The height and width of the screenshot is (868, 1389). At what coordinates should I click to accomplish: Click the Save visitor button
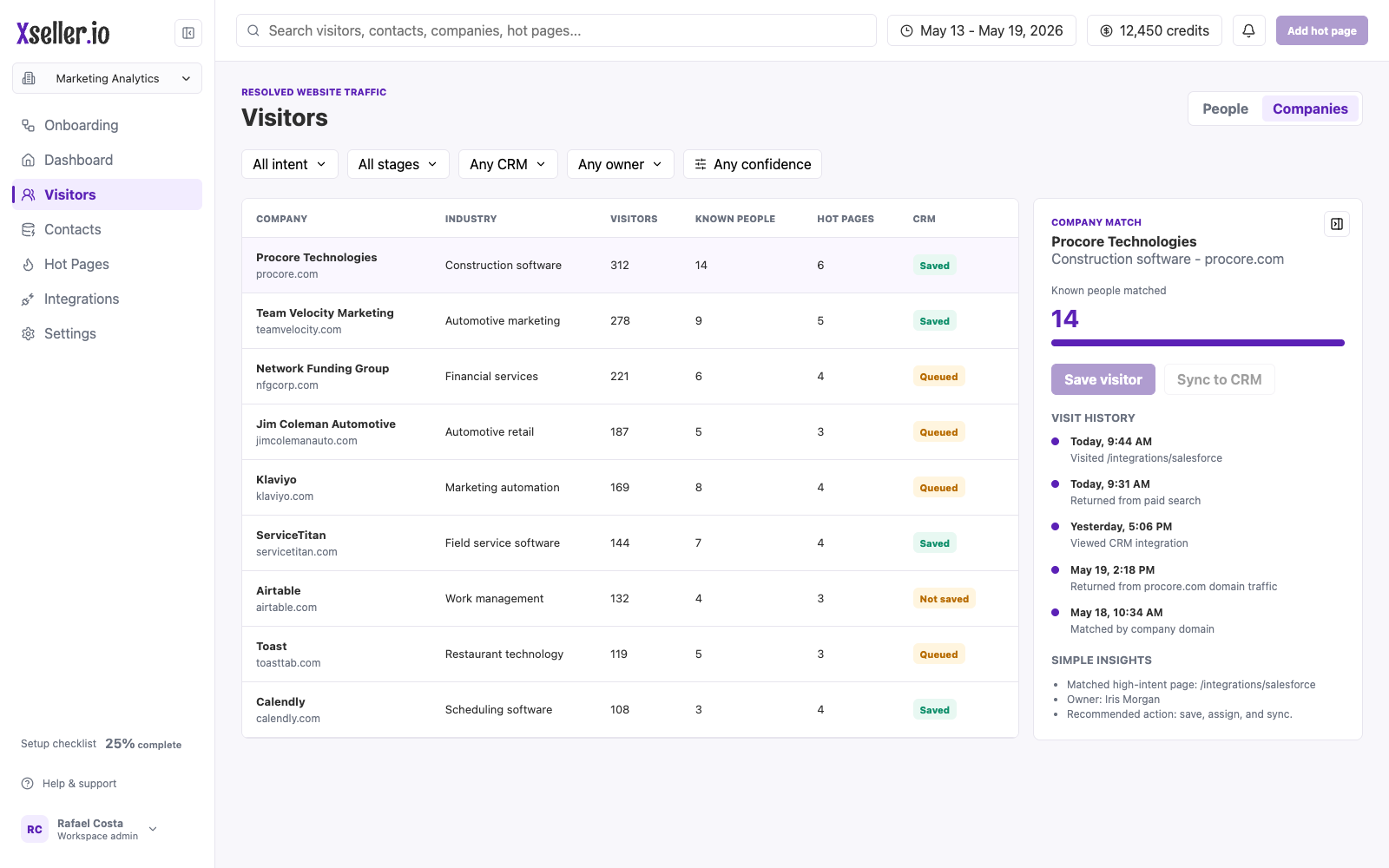(x=1103, y=379)
